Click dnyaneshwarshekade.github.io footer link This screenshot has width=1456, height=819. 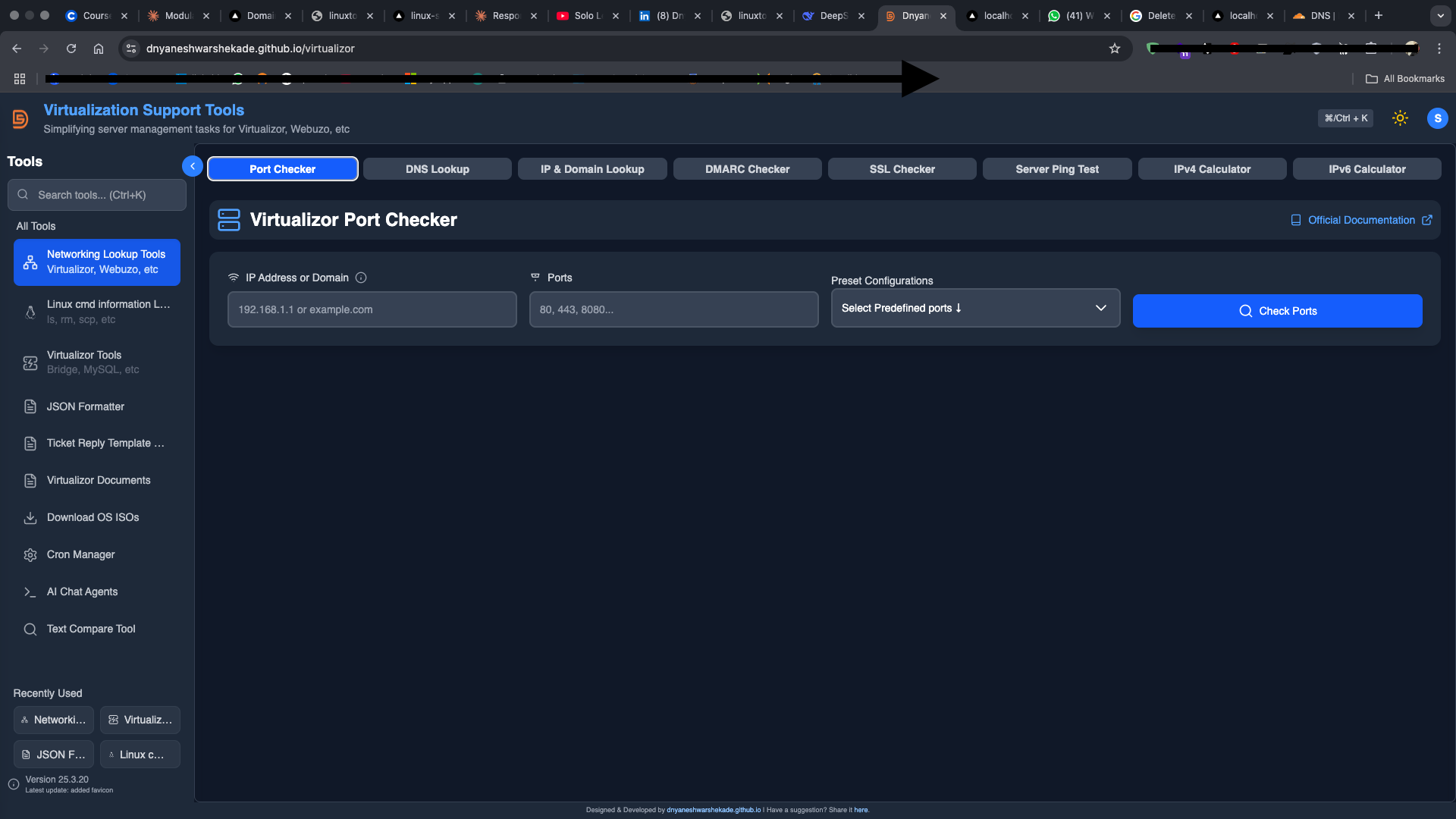(x=714, y=810)
